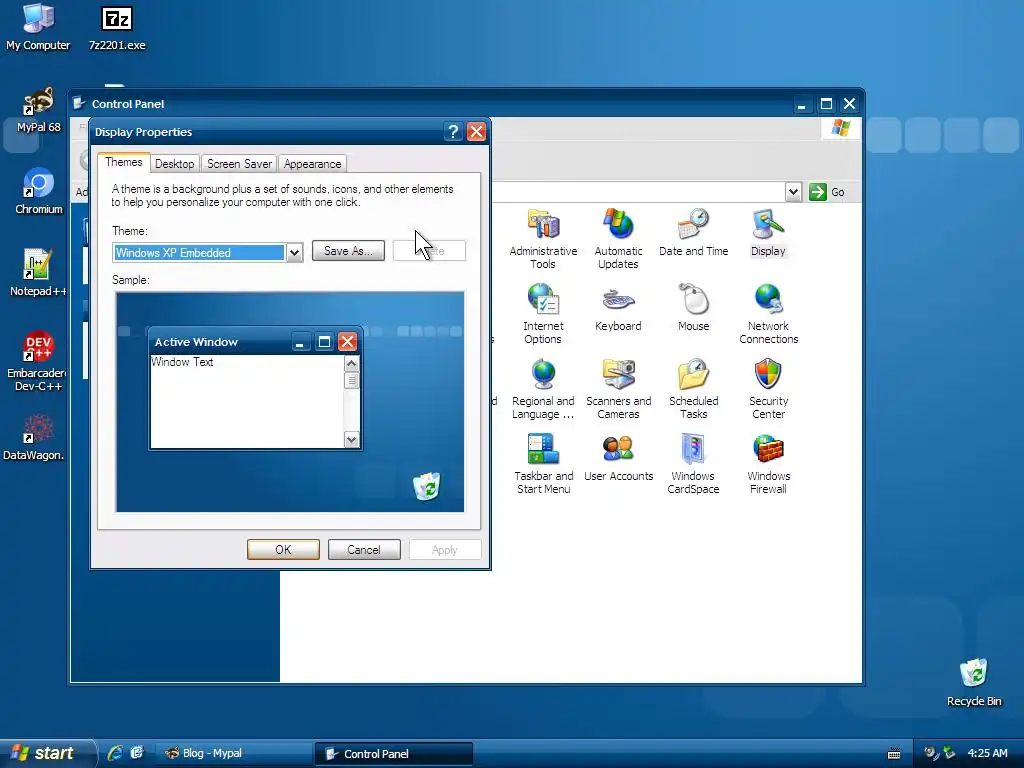
Task: Switch to Blog - Mypal taskbar window
Action: (x=233, y=754)
